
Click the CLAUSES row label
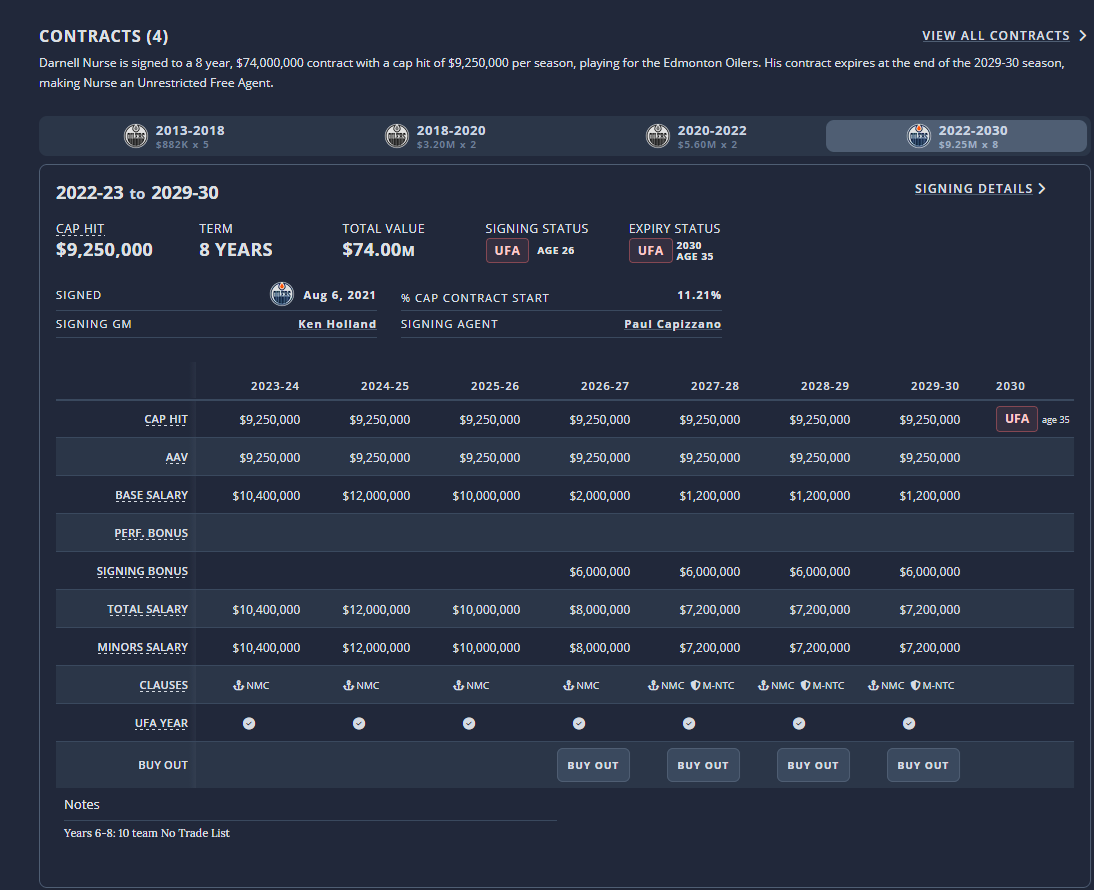click(x=163, y=686)
